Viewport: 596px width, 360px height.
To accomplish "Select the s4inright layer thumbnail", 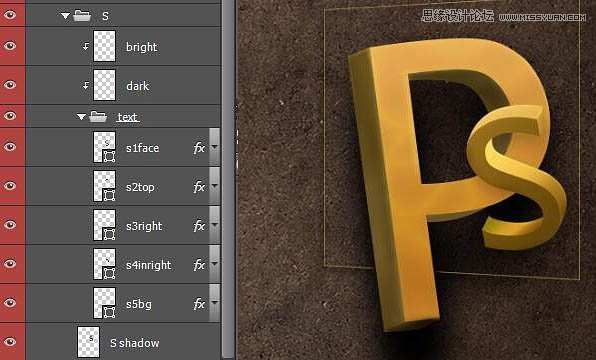I will (x=105, y=264).
